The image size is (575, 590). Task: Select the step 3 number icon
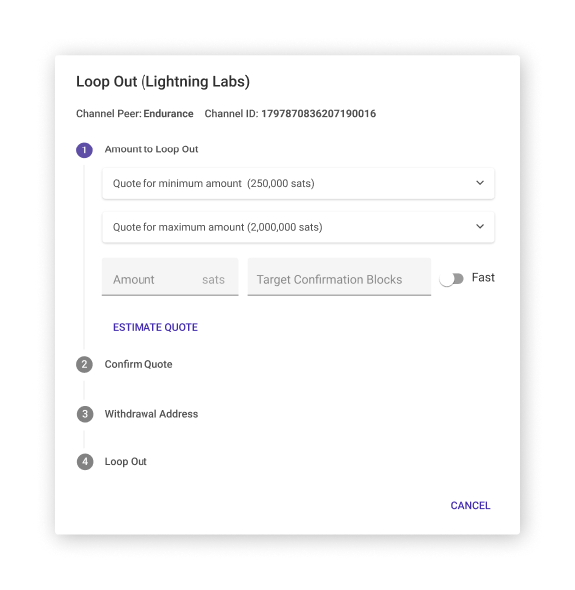[x=85, y=414]
